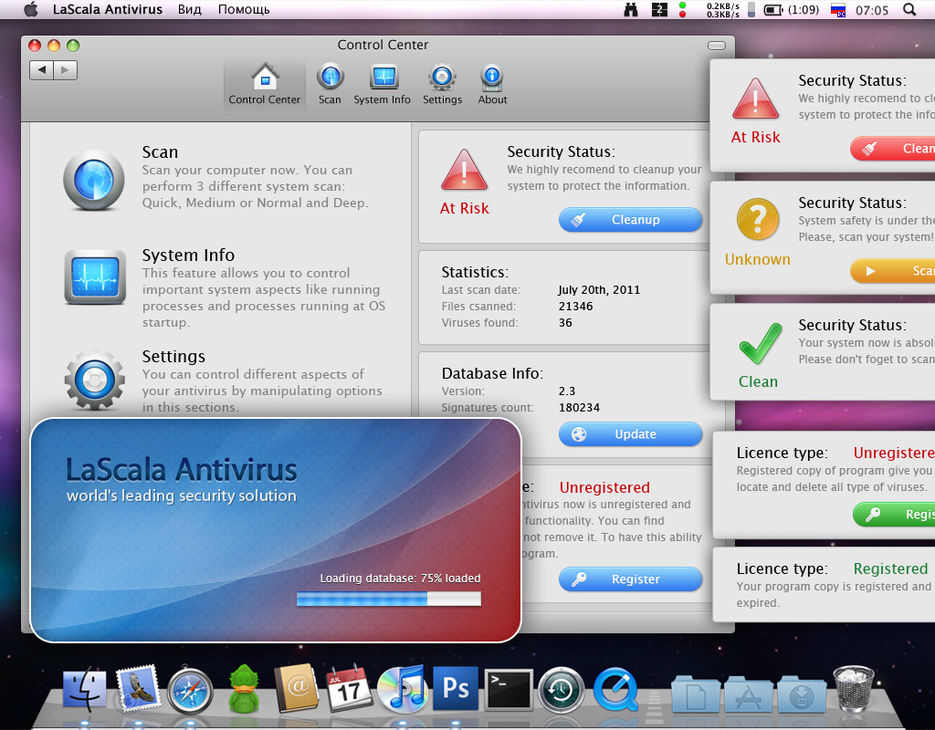Open Terminal in the Dock

[508, 689]
